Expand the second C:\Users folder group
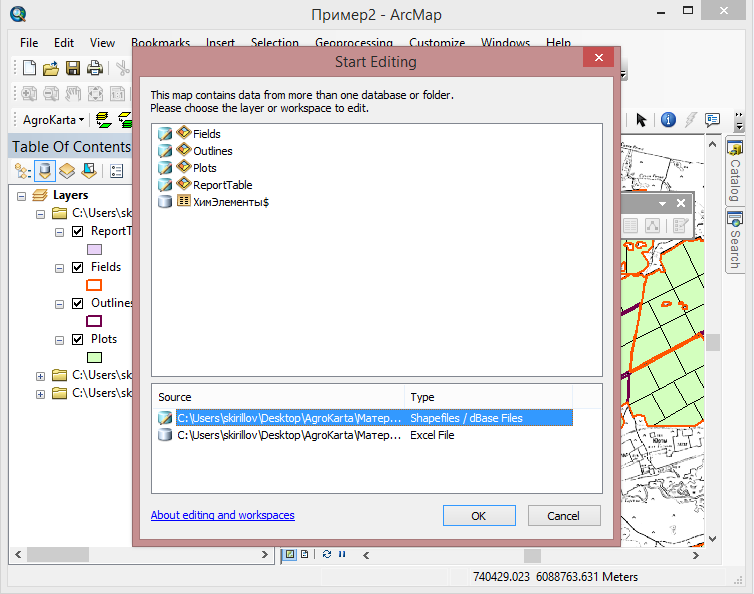The height and width of the screenshot is (594, 754). [40, 376]
